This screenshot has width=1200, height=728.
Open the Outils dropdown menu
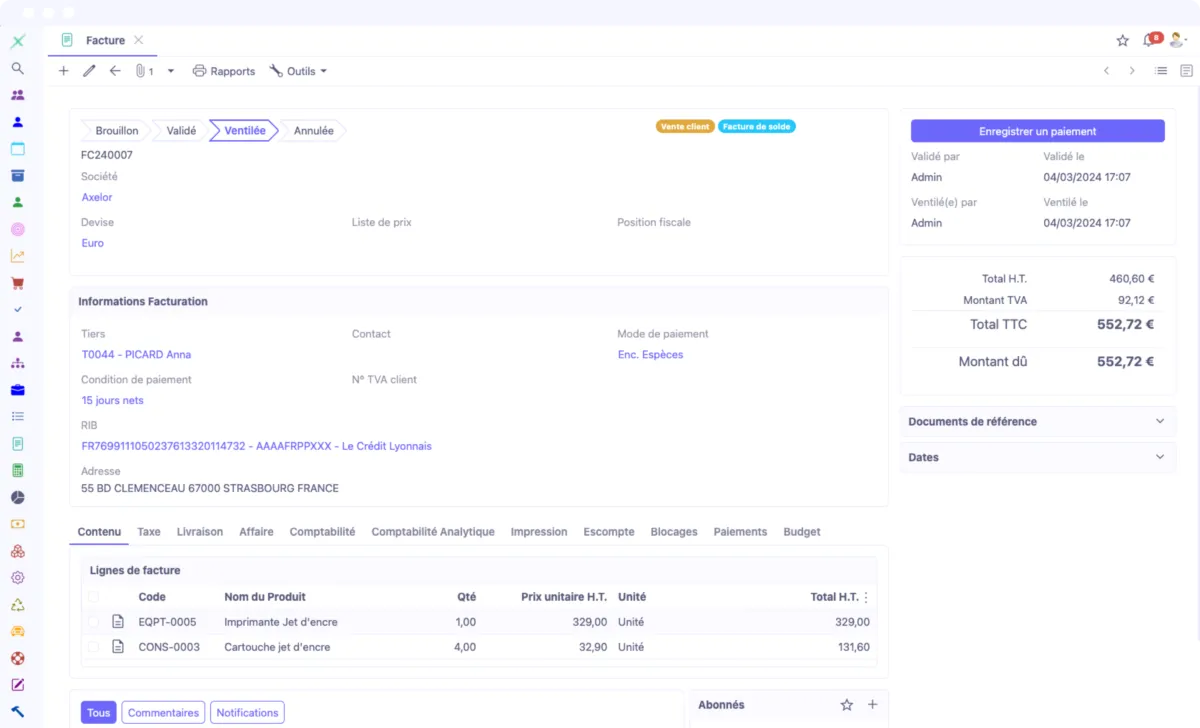tap(298, 71)
